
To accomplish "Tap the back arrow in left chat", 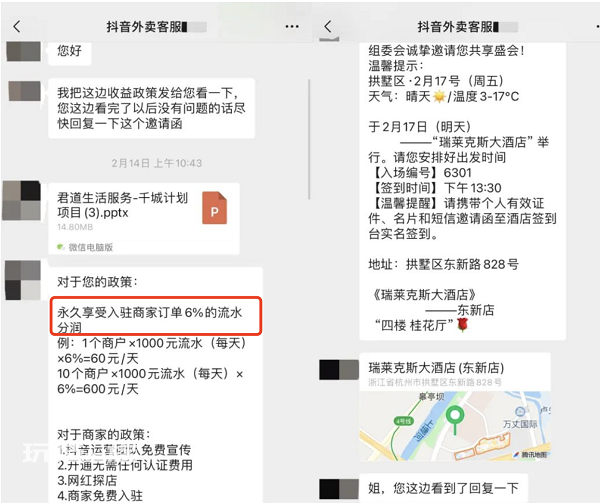I will tap(16, 26).
